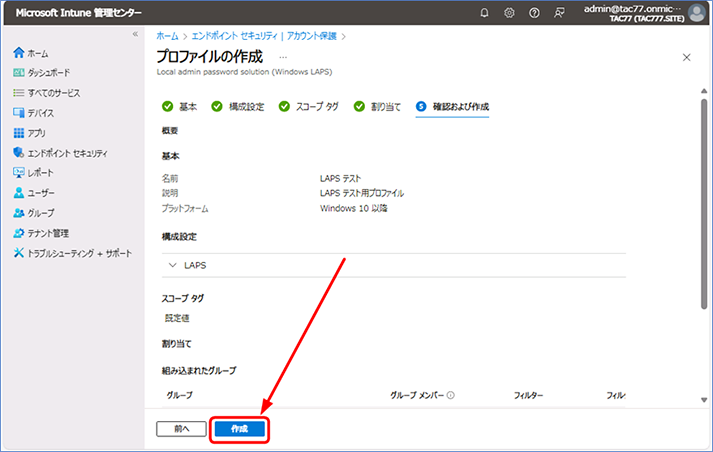
Task: Click Apps grid icon in sidebar
Action: point(19,133)
